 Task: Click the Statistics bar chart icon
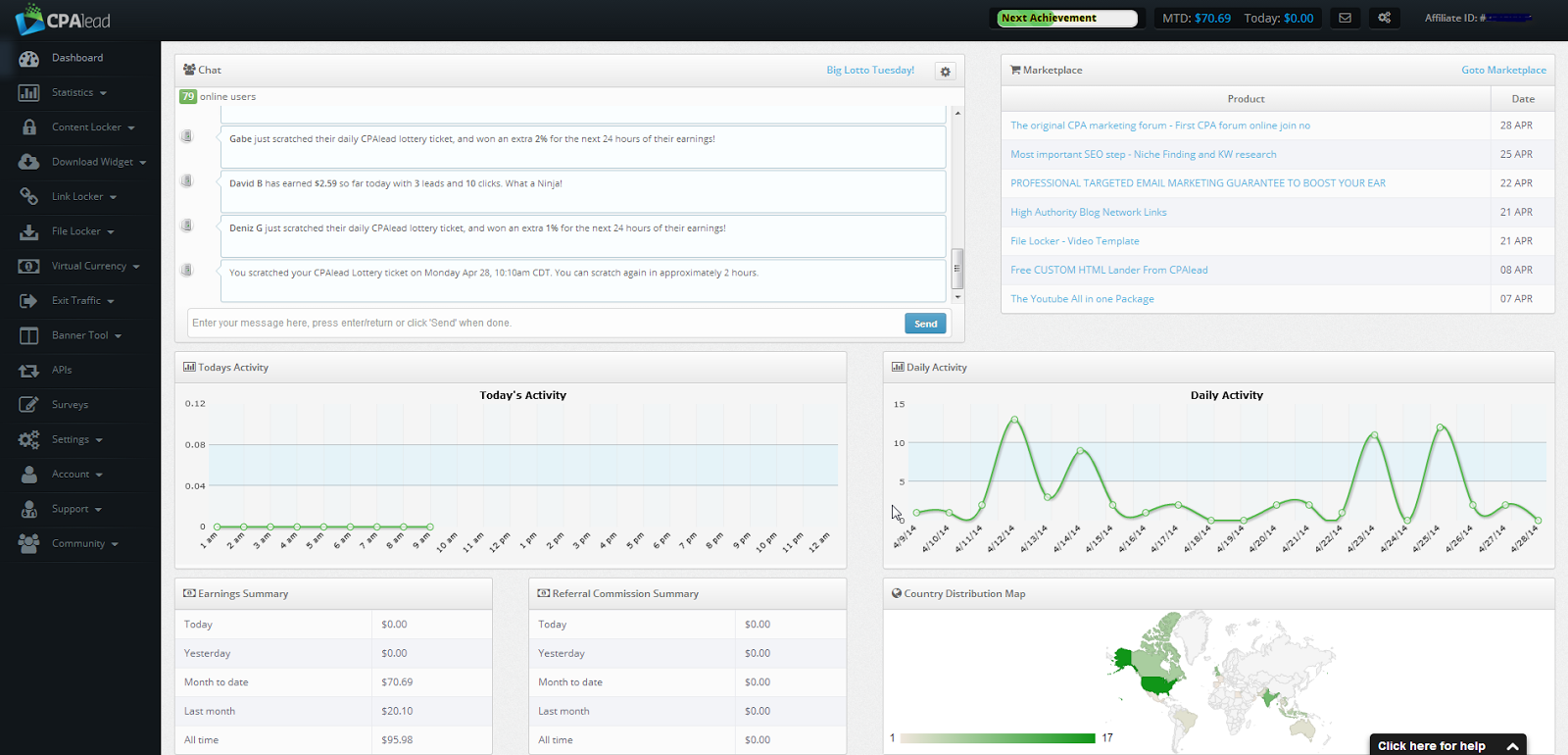29,93
